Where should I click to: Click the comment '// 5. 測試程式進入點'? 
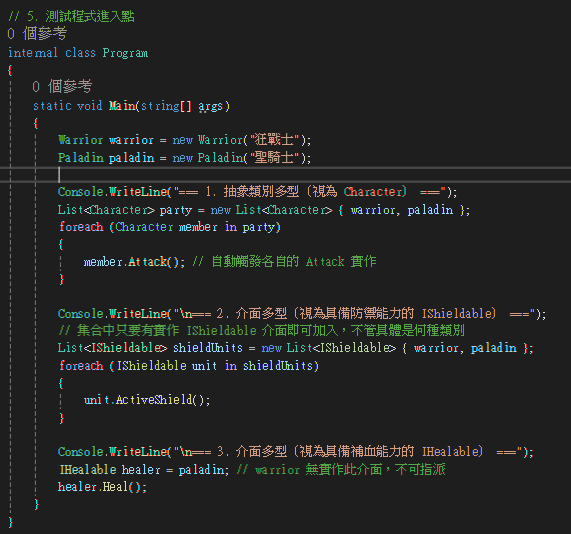[x=71, y=16]
